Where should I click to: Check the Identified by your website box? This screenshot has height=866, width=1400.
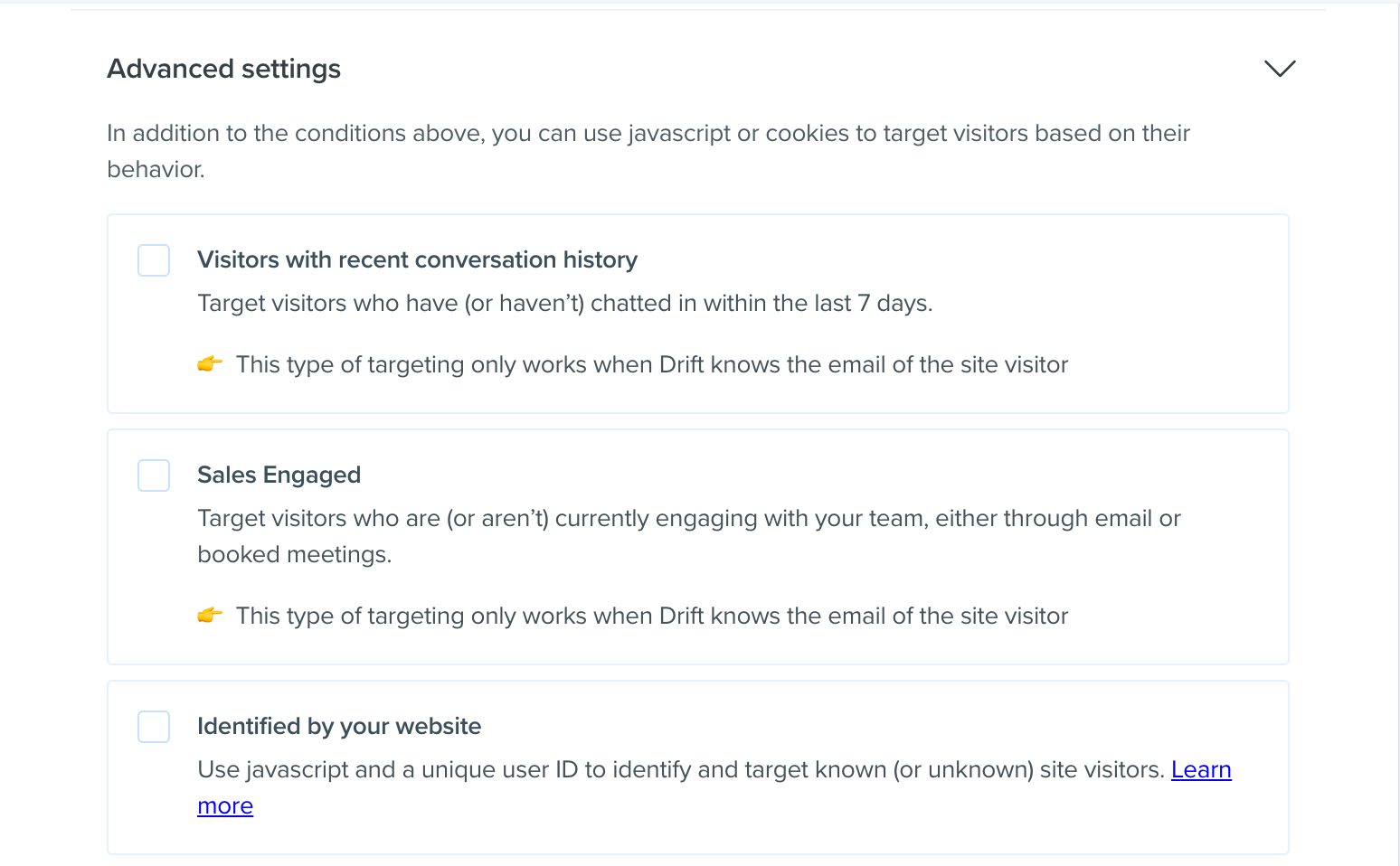154,727
